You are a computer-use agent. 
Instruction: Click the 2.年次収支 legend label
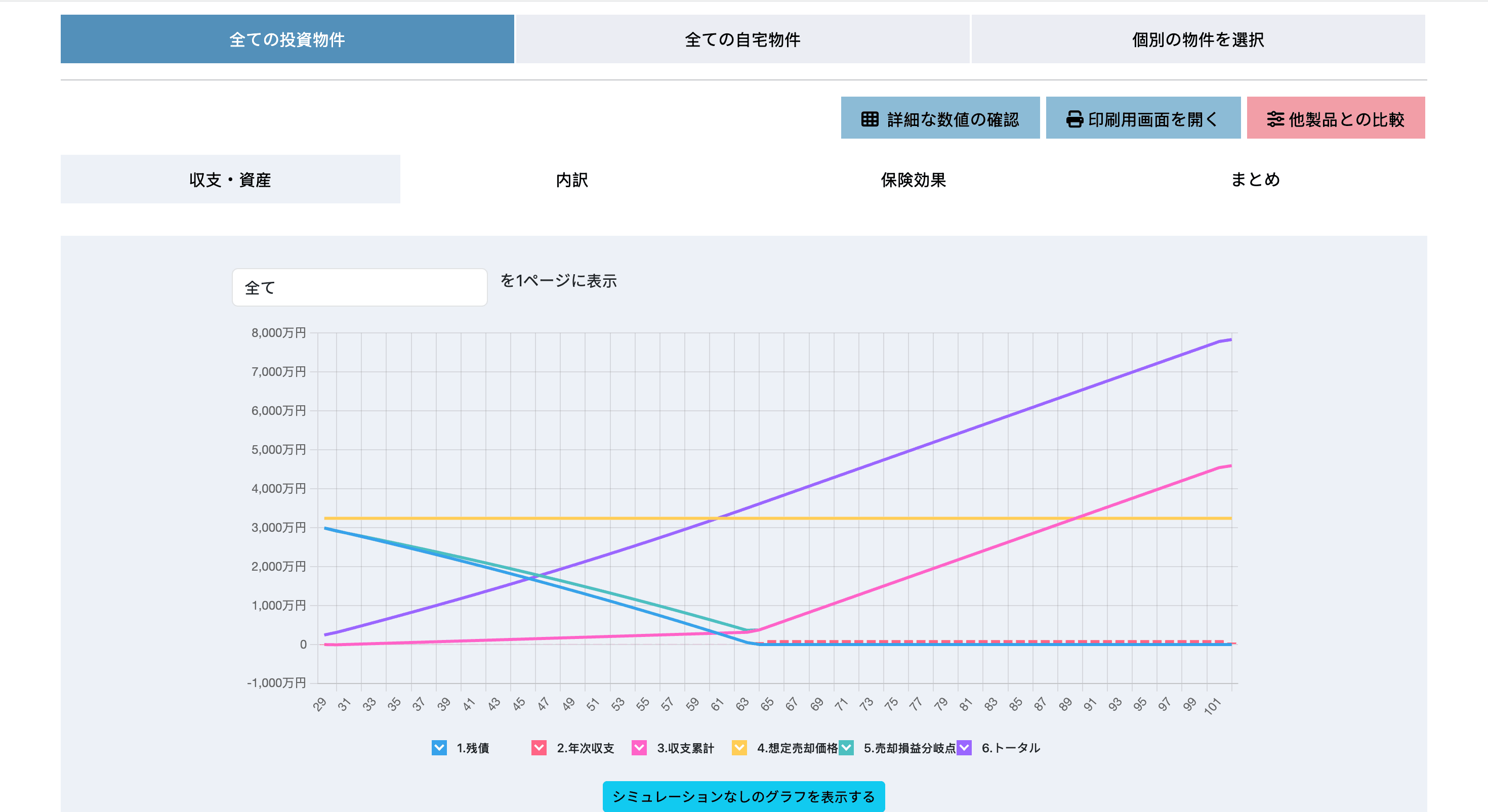click(x=585, y=748)
